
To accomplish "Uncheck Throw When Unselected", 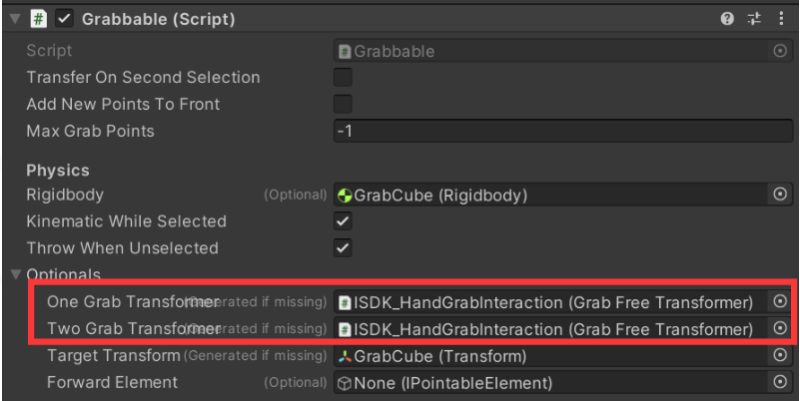I will 342,248.
